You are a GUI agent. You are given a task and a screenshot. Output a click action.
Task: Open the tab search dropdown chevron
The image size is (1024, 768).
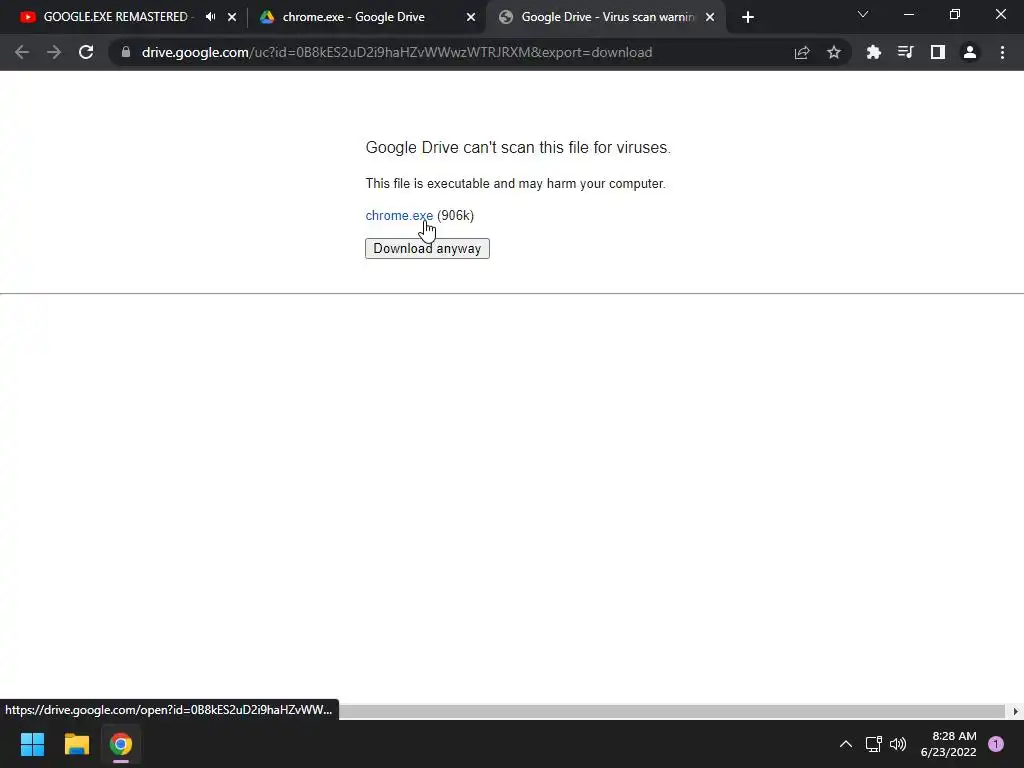863,14
